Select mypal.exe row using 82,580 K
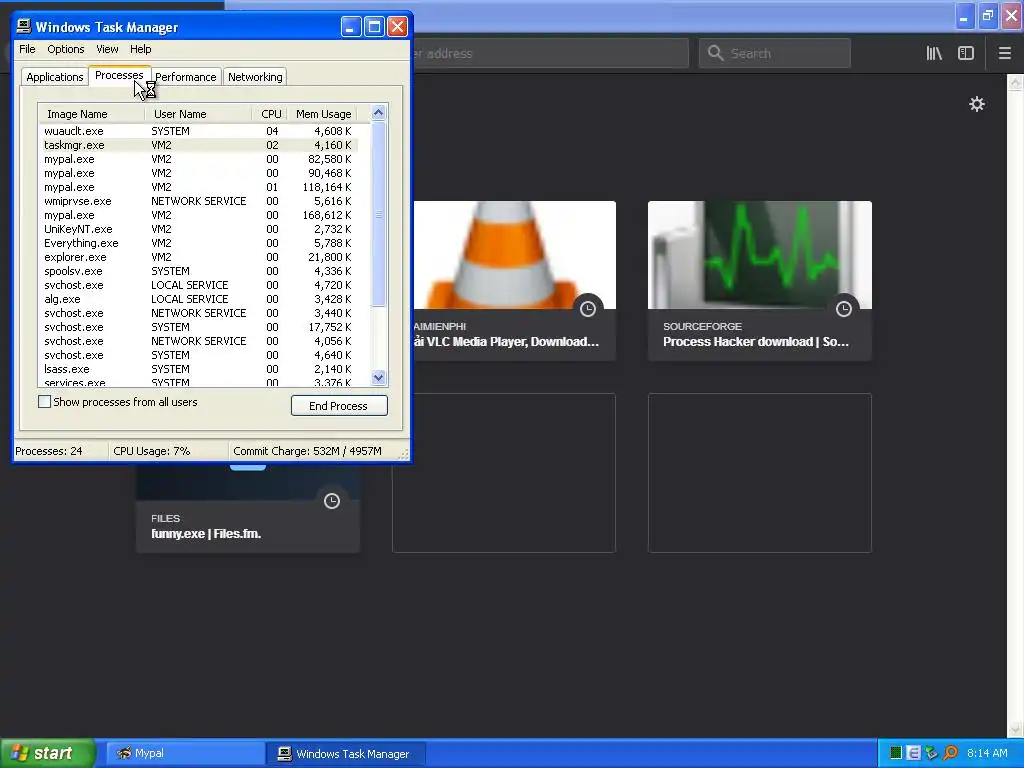The image size is (1024, 768). (199, 159)
